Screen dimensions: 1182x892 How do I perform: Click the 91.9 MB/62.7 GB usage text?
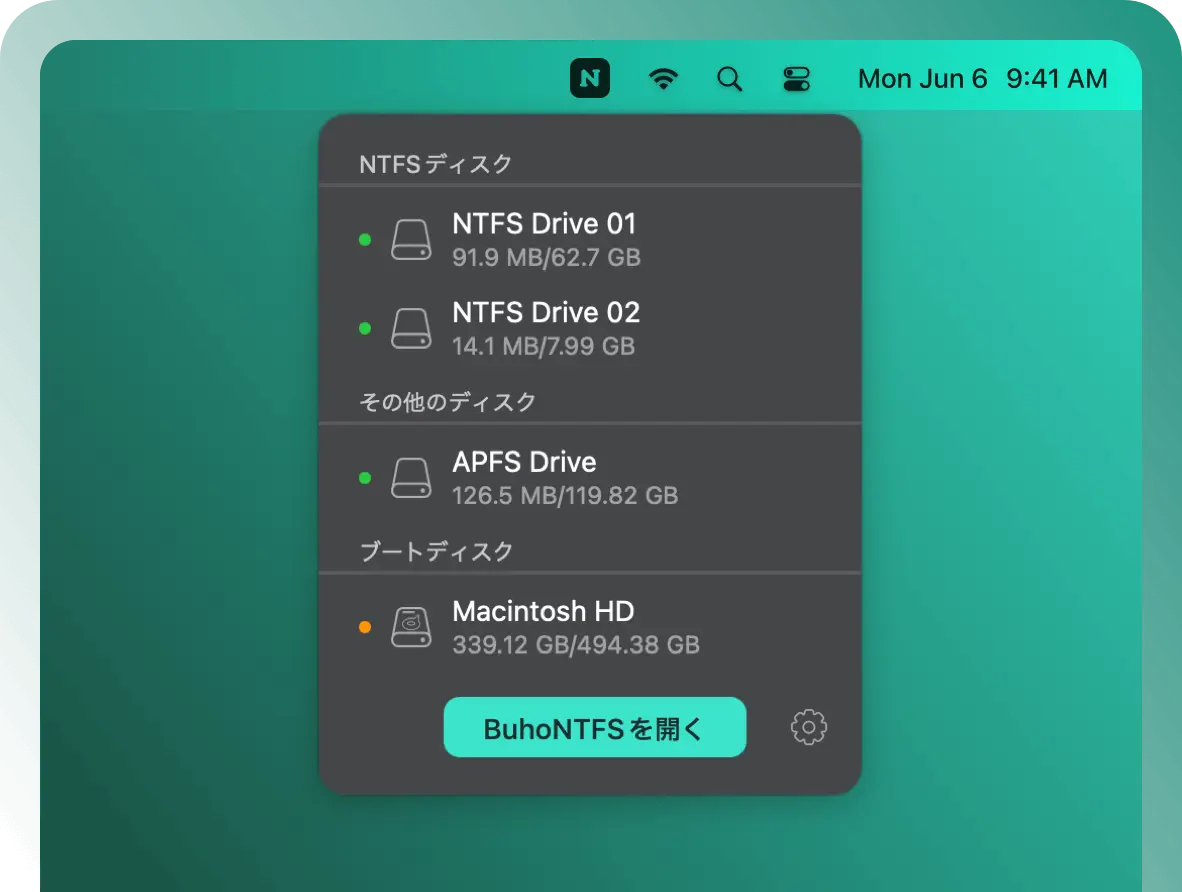[547, 257]
